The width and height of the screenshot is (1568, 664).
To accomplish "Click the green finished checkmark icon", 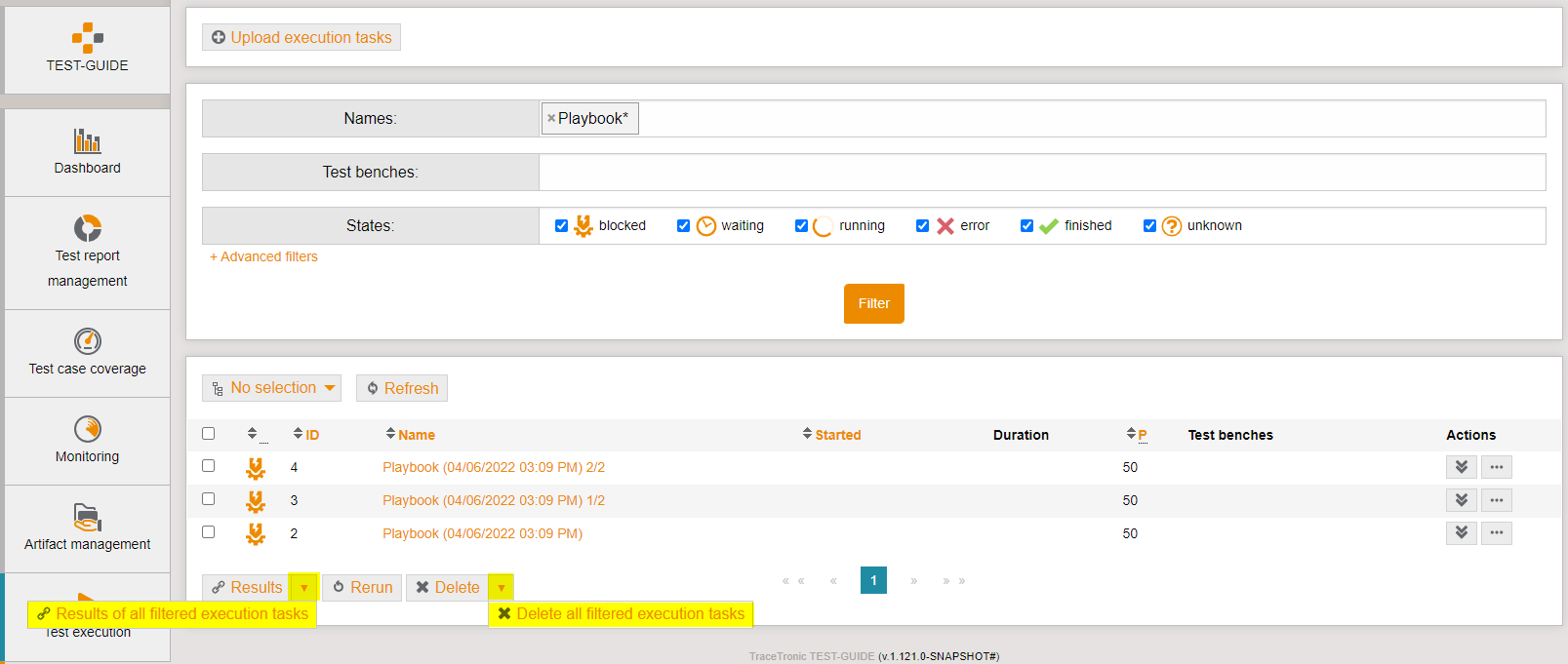I will click(1049, 226).
